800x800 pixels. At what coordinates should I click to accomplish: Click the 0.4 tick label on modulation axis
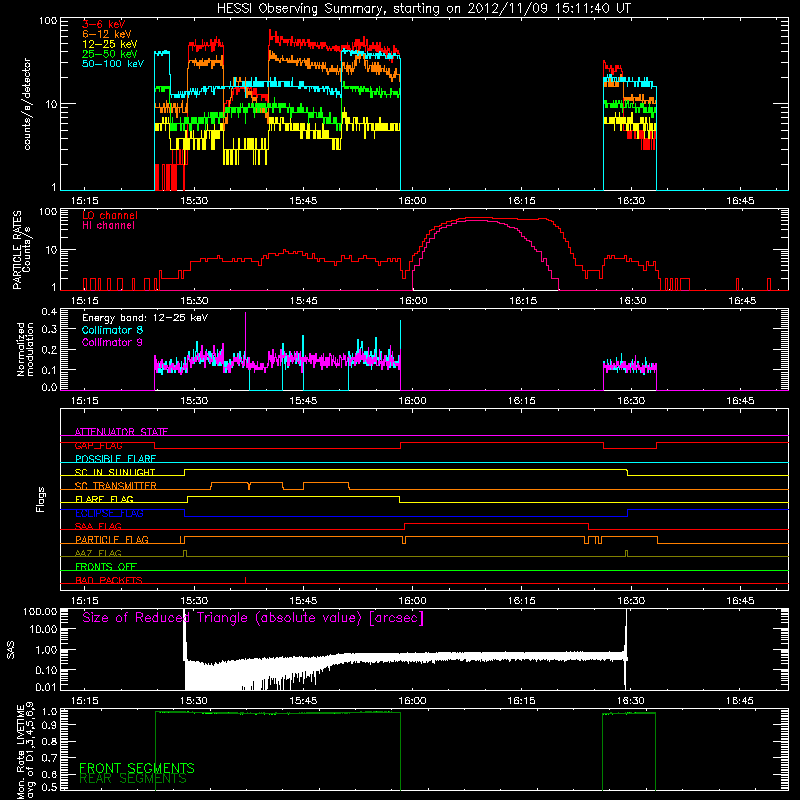pyautogui.click(x=49, y=311)
